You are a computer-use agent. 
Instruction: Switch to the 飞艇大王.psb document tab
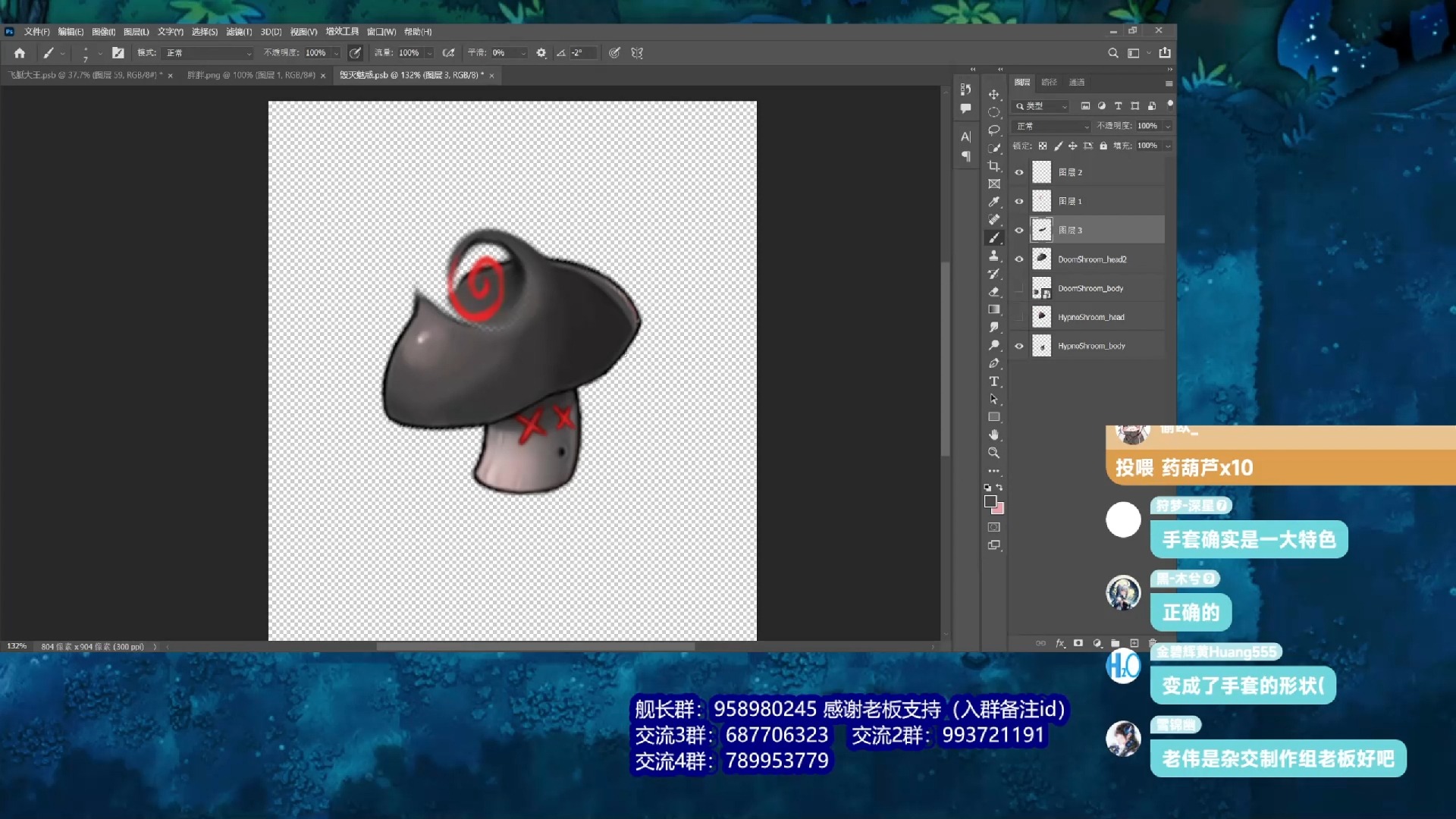pos(86,75)
